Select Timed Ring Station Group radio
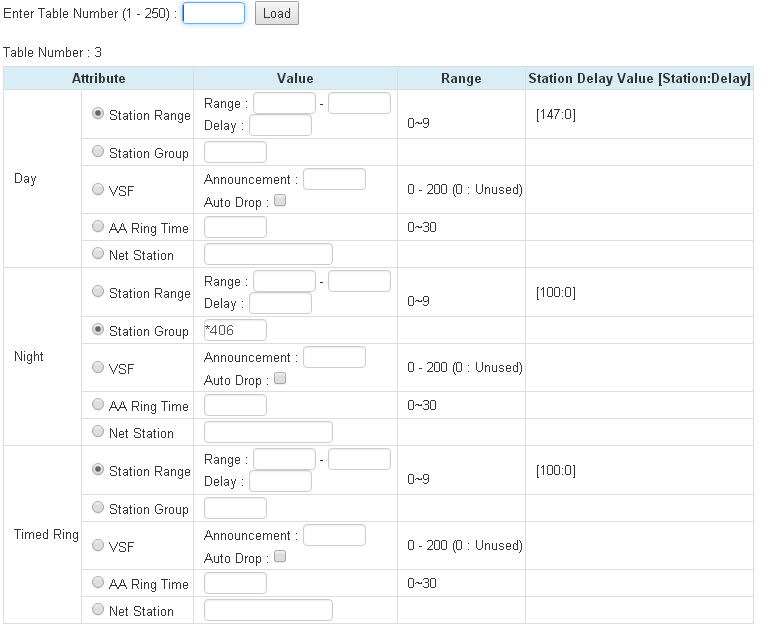 (x=98, y=508)
